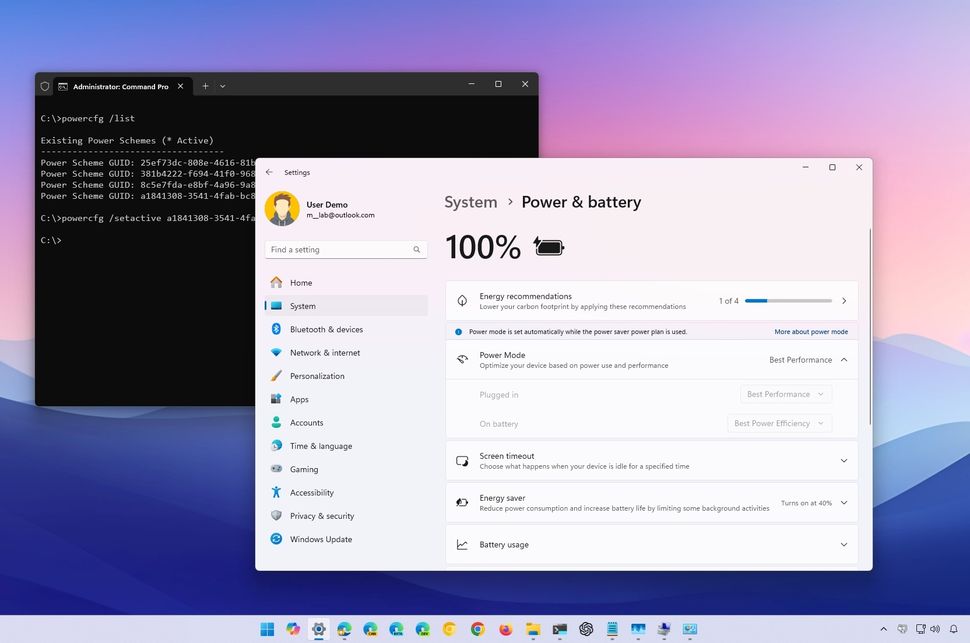Expand the Battery usage section
The width and height of the screenshot is (970, 643).
pyautogui.click(x=845, y=544)
